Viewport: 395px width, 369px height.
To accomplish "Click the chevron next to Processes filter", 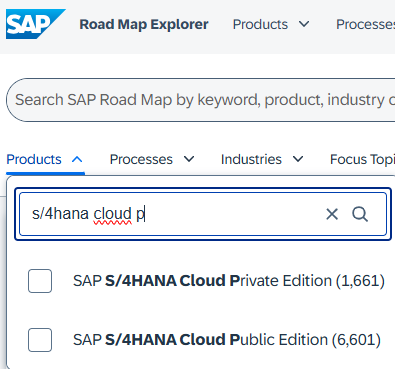I will [x=189, y=159].
